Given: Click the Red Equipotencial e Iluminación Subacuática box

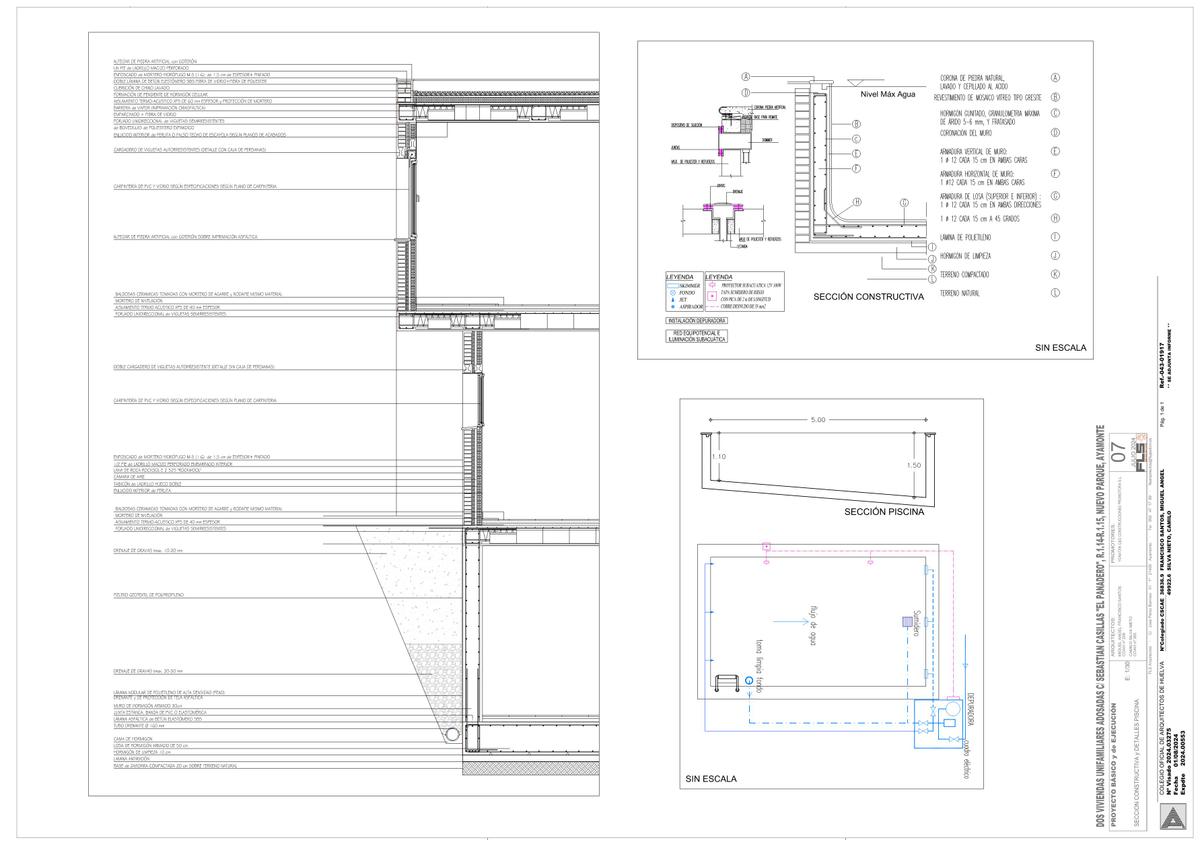Looking at the screenshot, I should point(682,336).
